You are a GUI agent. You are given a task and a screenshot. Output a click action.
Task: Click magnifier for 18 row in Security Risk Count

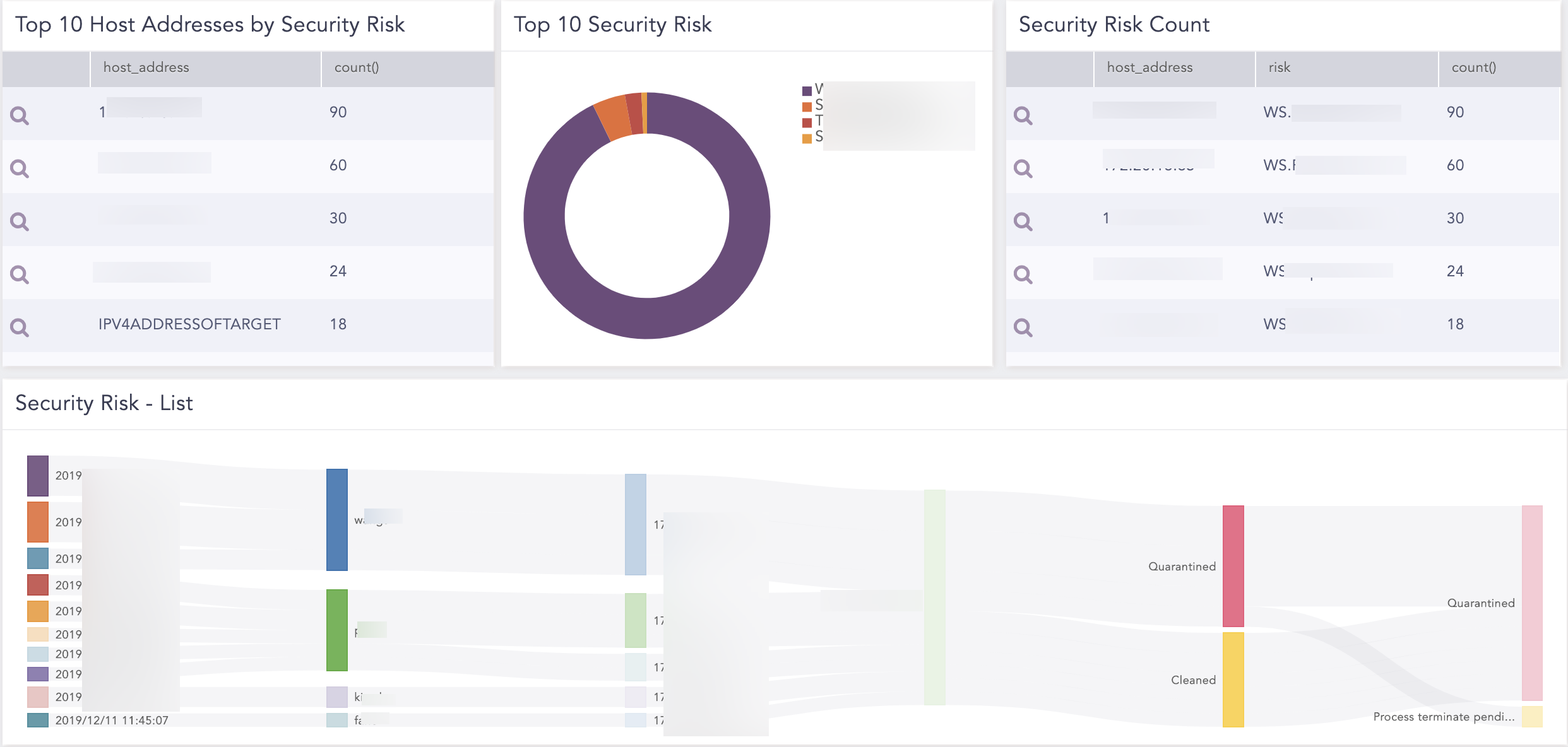pos(1023,327)
